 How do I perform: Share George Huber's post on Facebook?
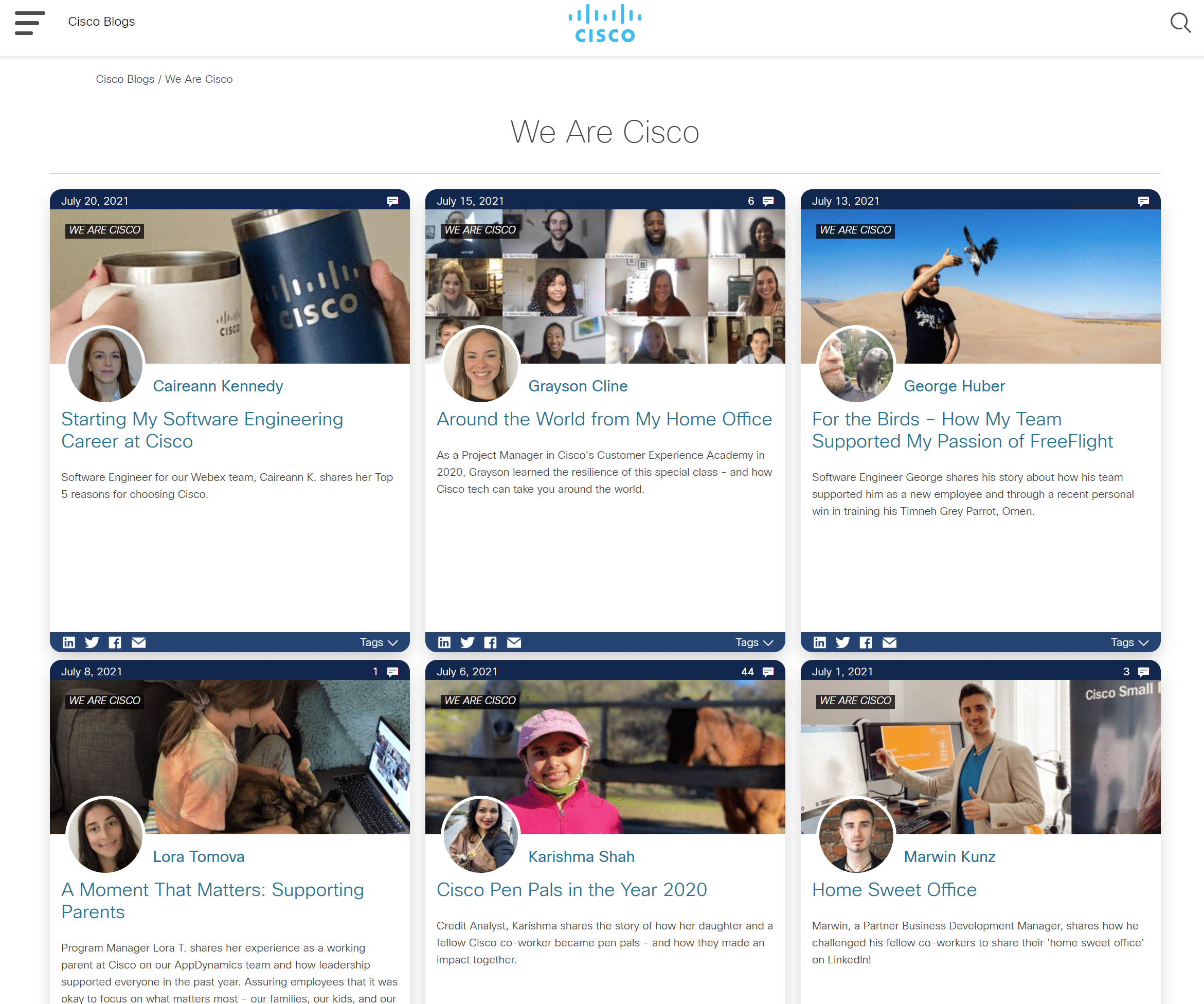click(866, 643)
